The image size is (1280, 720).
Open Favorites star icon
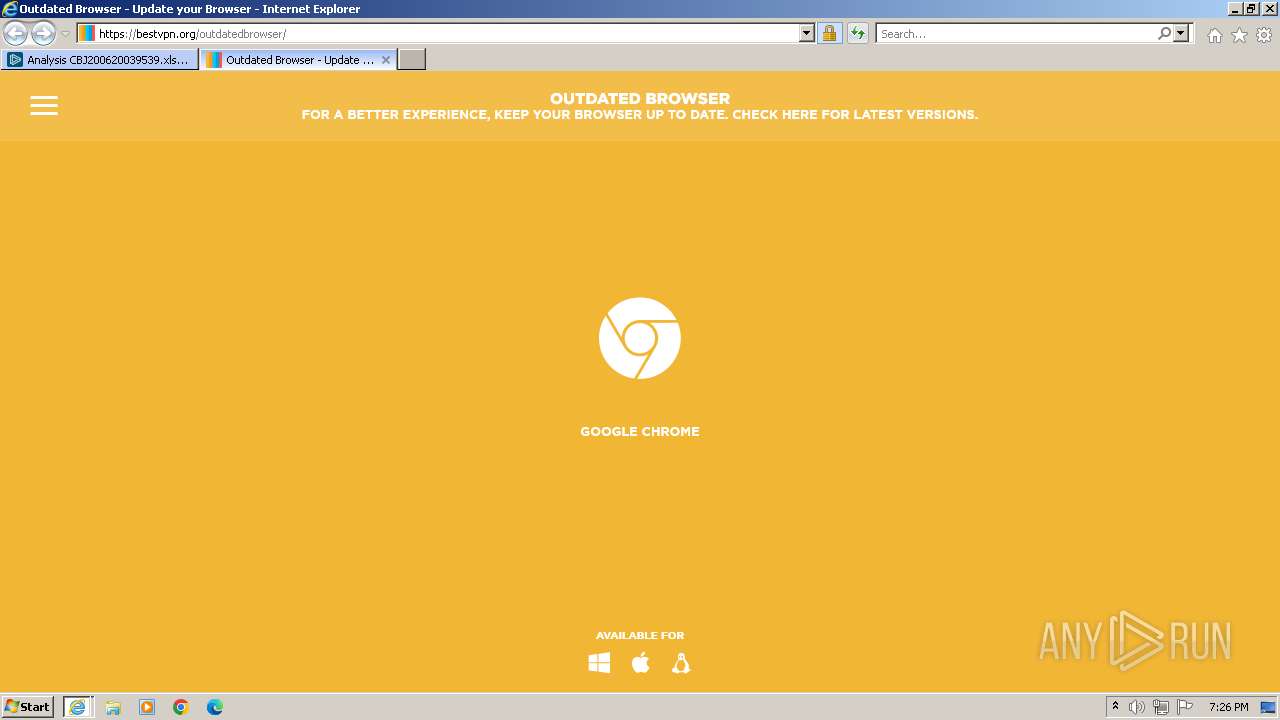point(1239,35)
